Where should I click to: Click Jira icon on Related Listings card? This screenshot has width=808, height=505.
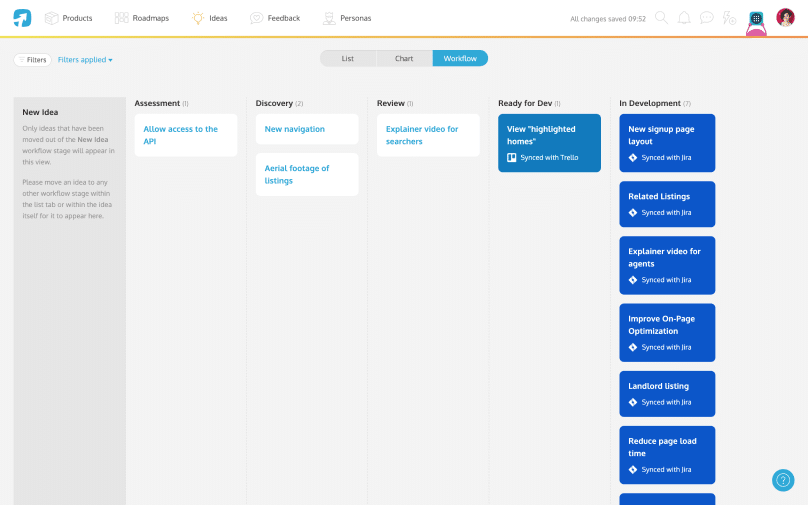click(633, 212)
